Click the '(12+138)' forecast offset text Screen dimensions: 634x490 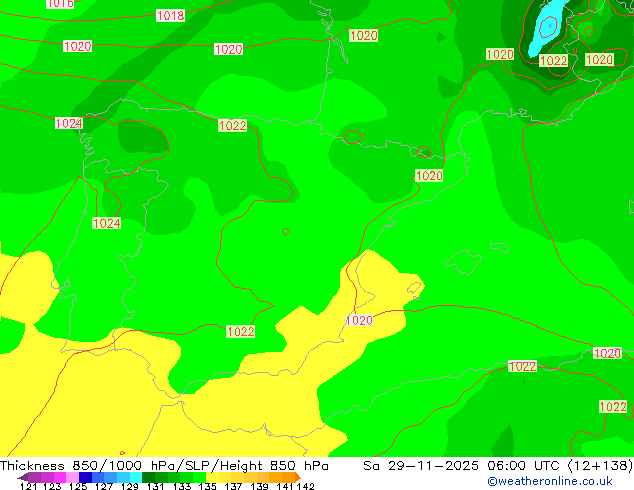[x=600, y=466]
